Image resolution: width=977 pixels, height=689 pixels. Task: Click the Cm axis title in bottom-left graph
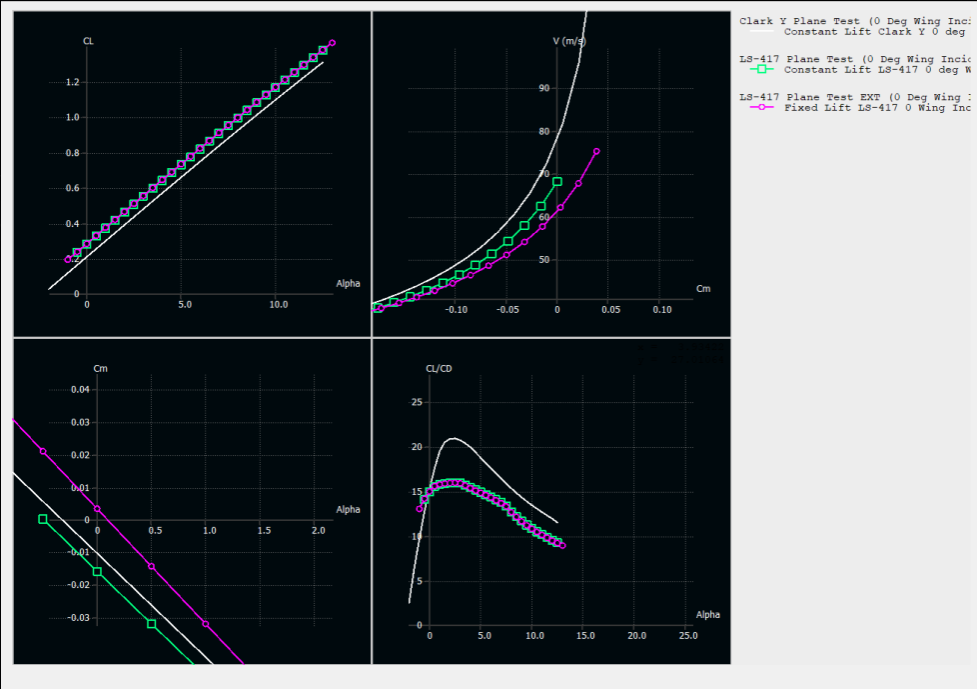click(100, 368)
